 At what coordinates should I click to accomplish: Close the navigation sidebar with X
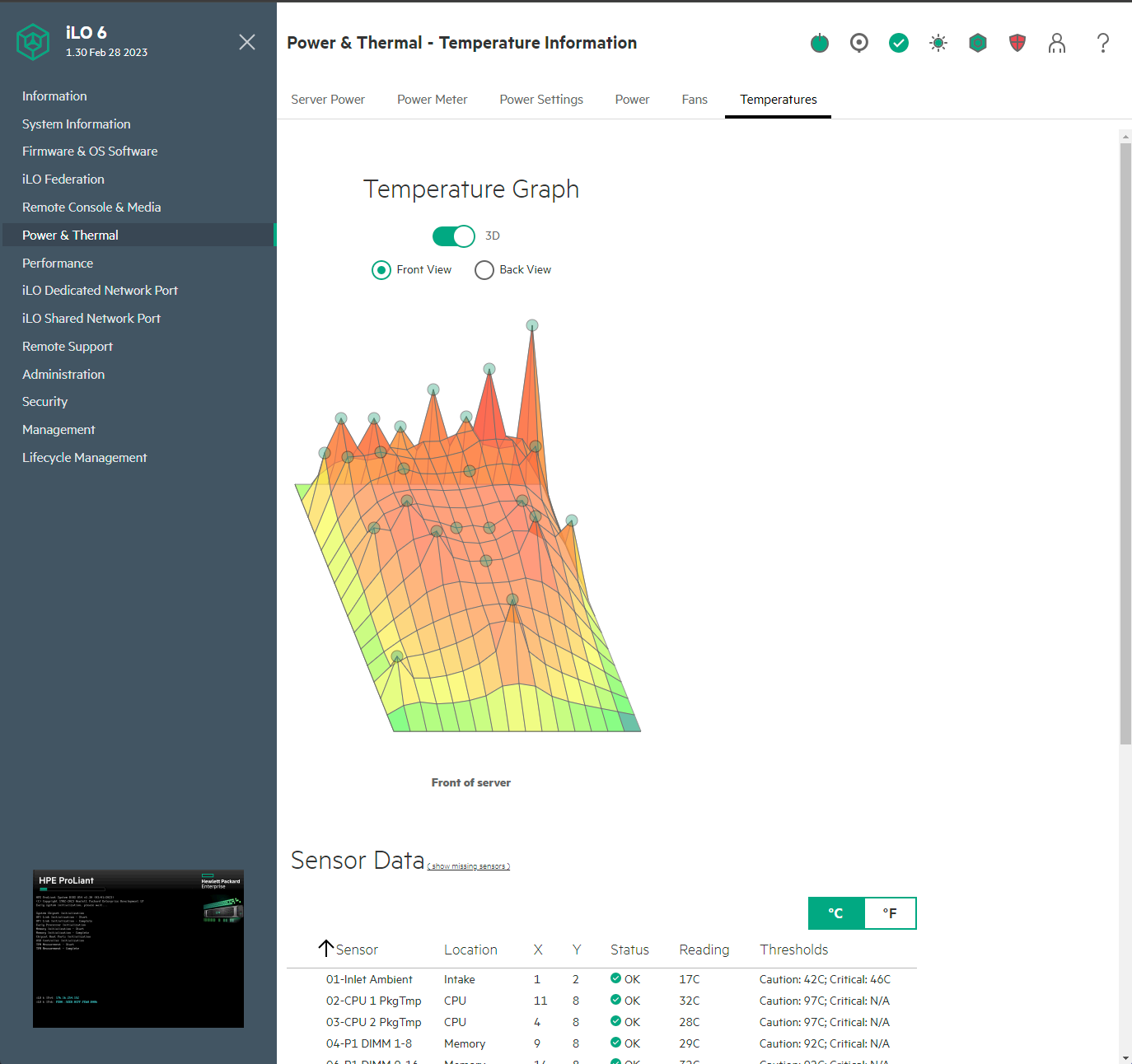[x=246, y=42]
